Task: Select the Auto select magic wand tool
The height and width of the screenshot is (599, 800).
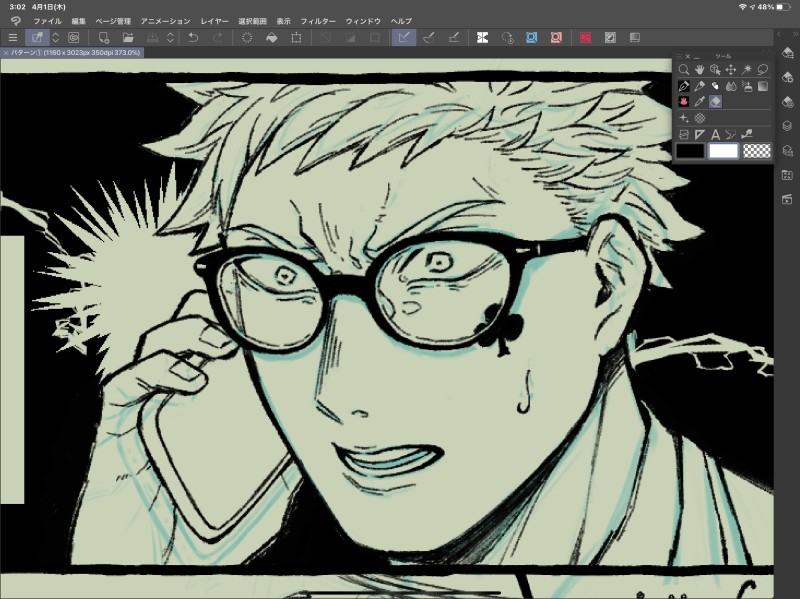Action: click(747, 70)
